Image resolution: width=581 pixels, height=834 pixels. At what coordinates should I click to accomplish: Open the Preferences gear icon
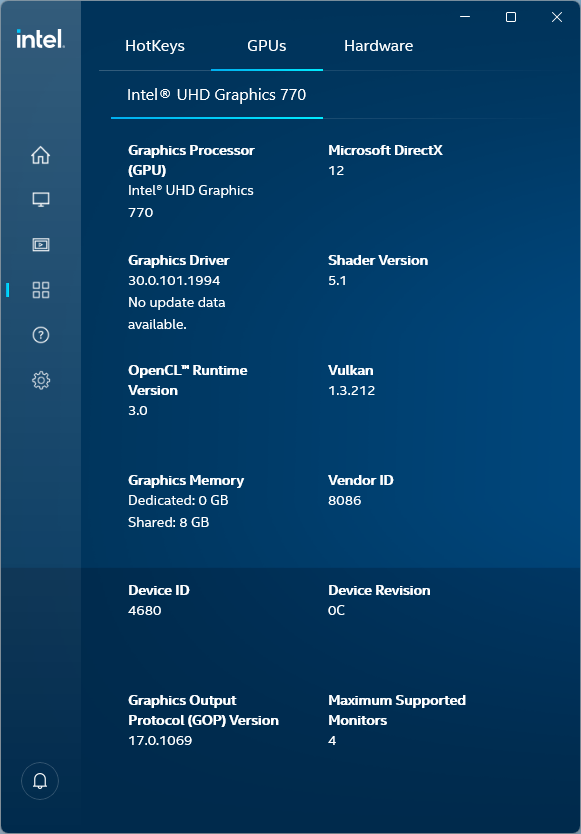[x=40, y=380]
